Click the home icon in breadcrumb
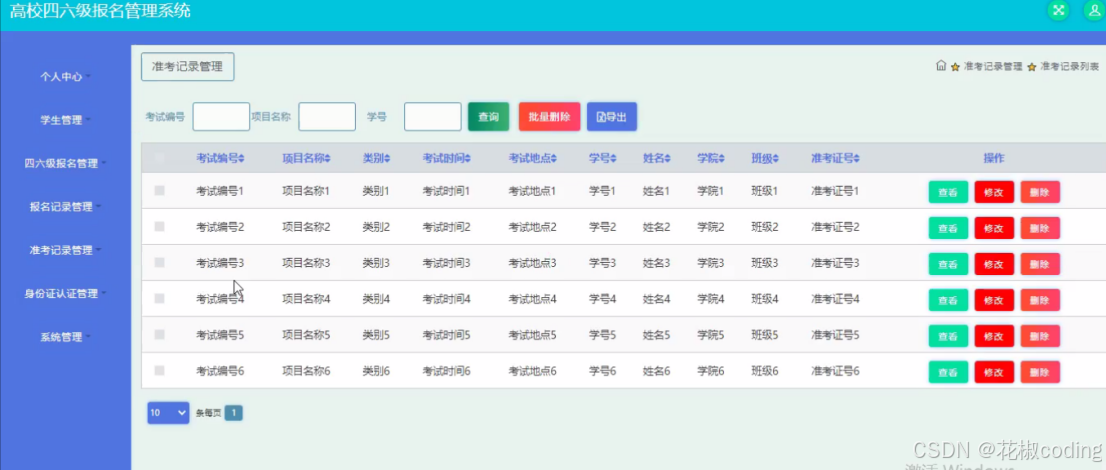This screenshot has width=1106, height=470. [x=940, y=66]
